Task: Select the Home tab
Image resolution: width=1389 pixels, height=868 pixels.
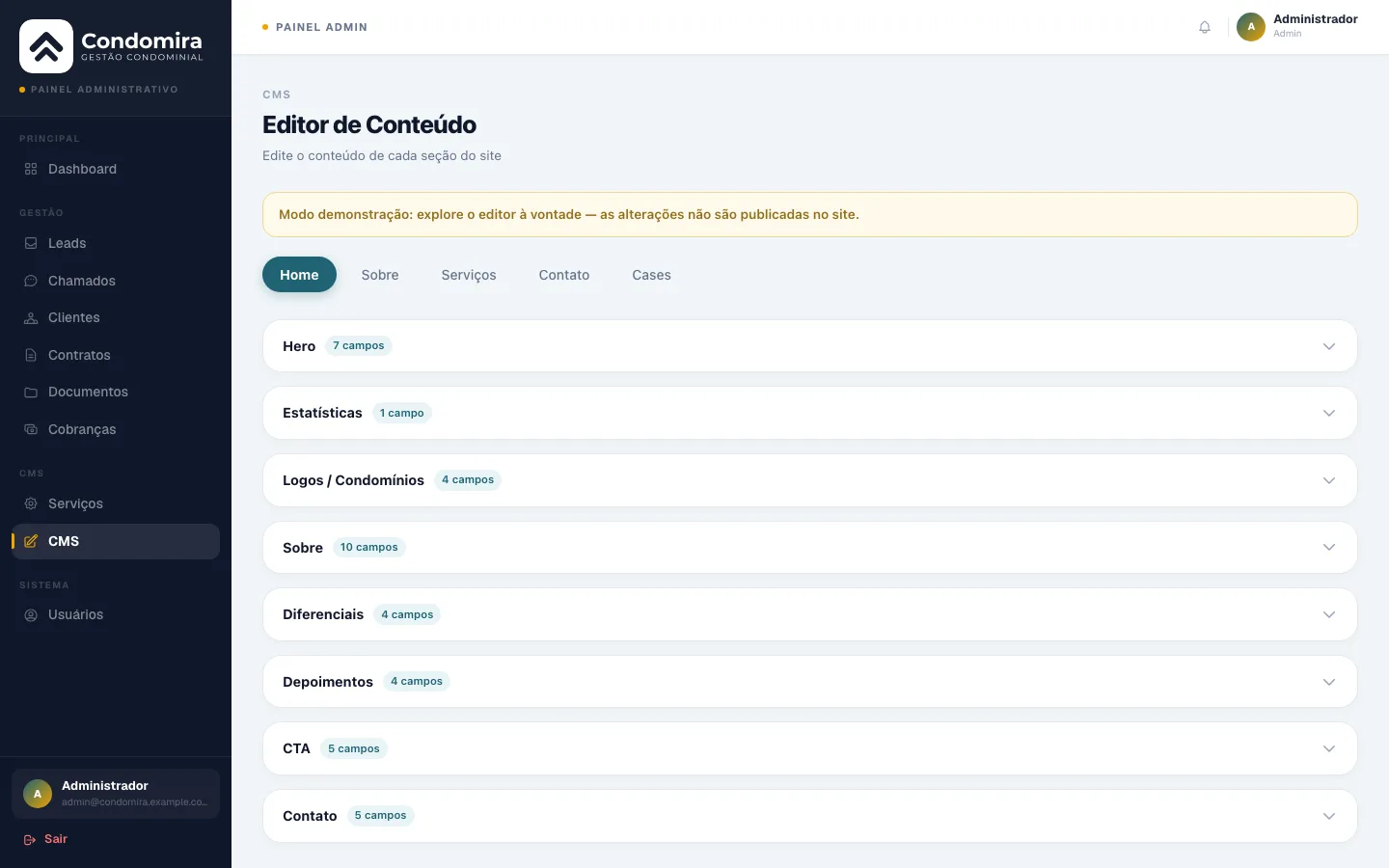Action: [299, 275]
